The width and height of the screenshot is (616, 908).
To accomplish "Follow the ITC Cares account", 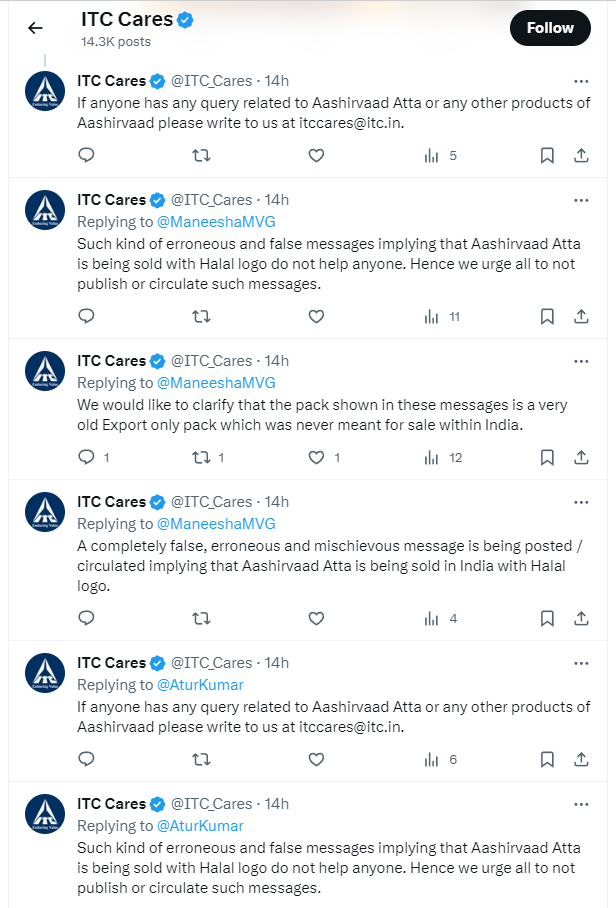I will pos(549,28).
